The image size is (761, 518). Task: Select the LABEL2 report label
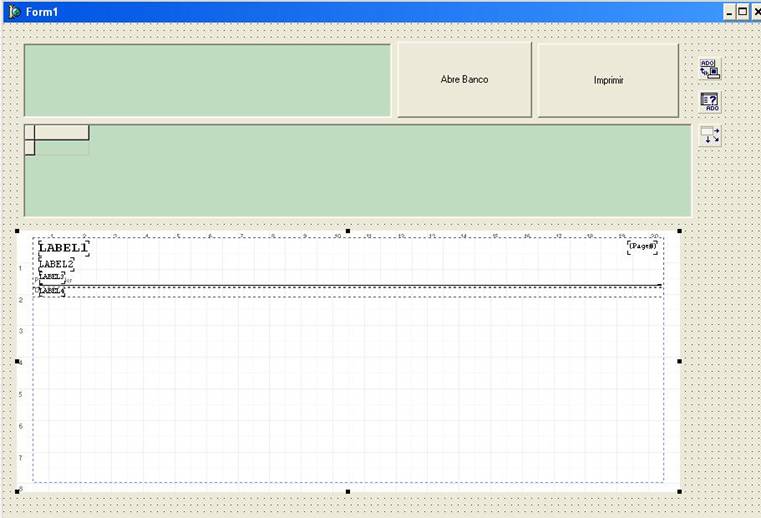pyautogui.click(x=57, y=264)
